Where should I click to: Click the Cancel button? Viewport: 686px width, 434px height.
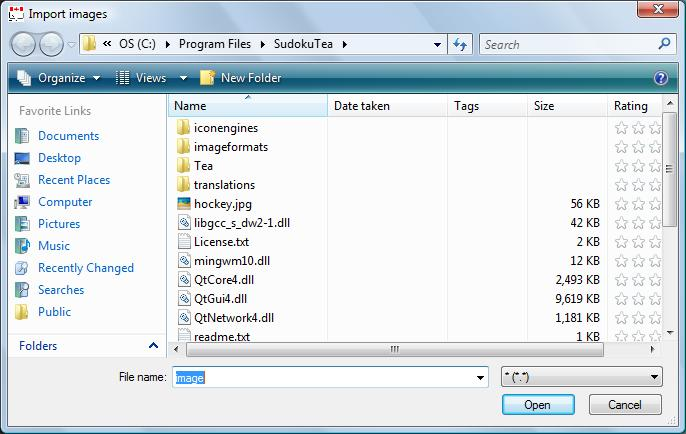coord(624,405)
